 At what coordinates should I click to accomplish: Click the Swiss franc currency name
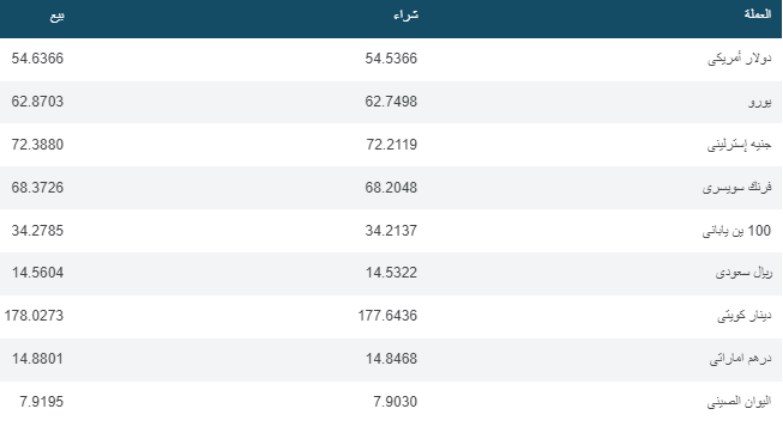click(x=738, y=188)
